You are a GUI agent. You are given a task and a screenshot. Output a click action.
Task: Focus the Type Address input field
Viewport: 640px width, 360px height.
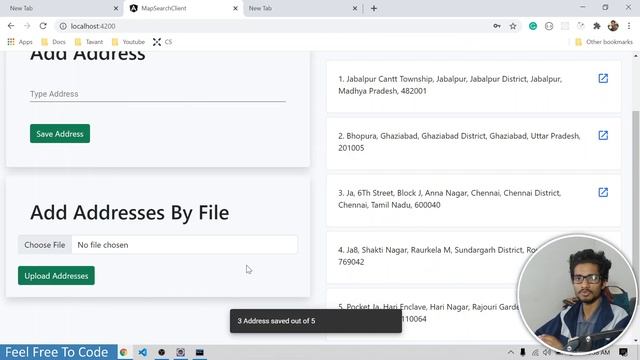pyautogui.click(x=158, y=94)
